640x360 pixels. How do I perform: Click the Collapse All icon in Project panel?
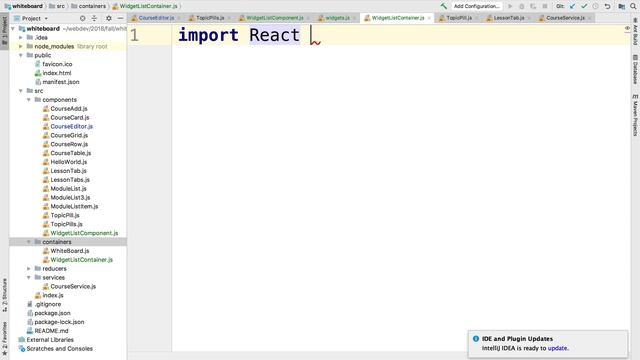click(94, 18)
